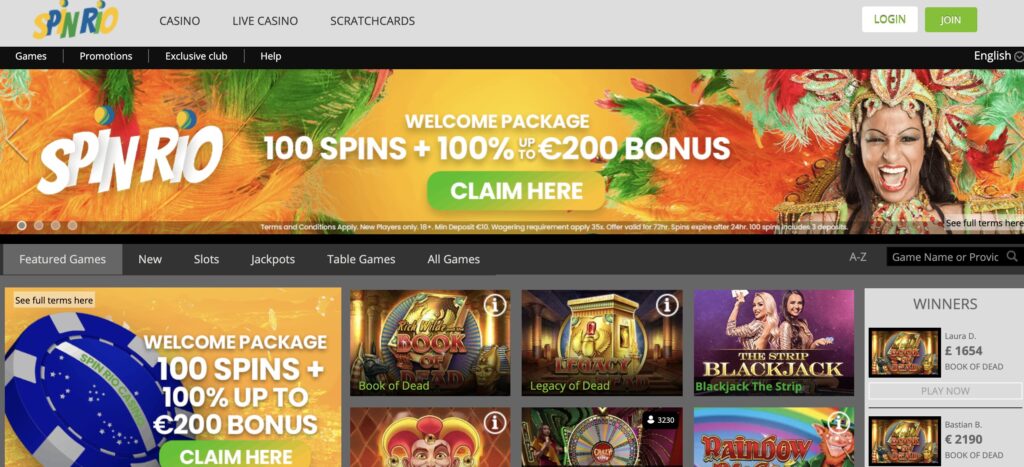Select the second banner carousel dot
1024x467 pixels.
39,225
